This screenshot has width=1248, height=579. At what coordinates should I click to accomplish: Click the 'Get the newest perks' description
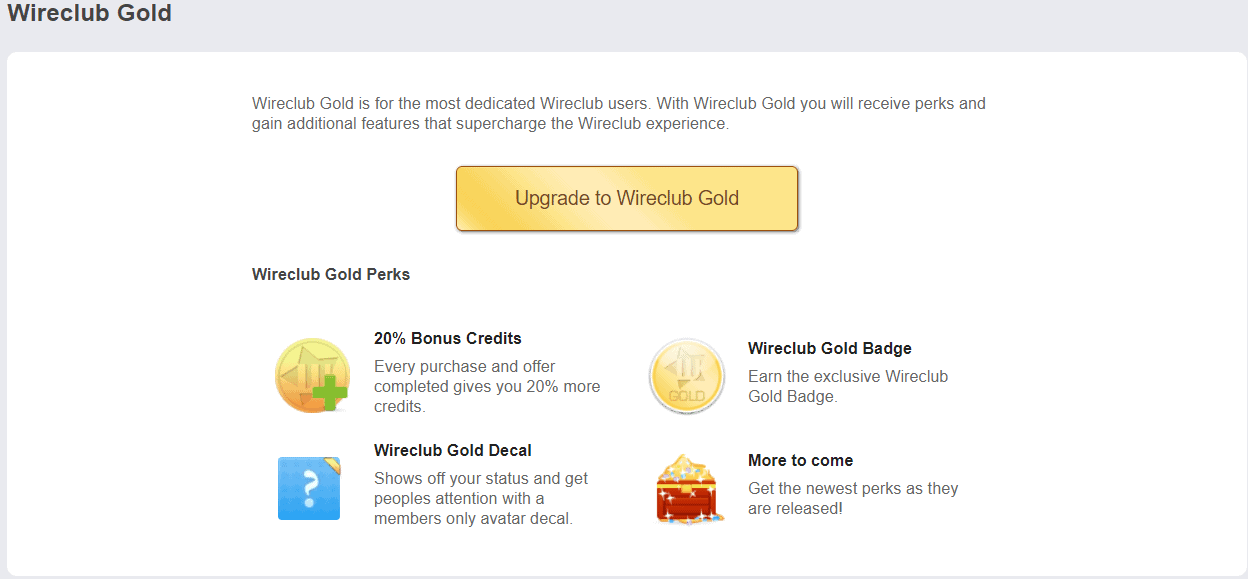pos(853,498)
